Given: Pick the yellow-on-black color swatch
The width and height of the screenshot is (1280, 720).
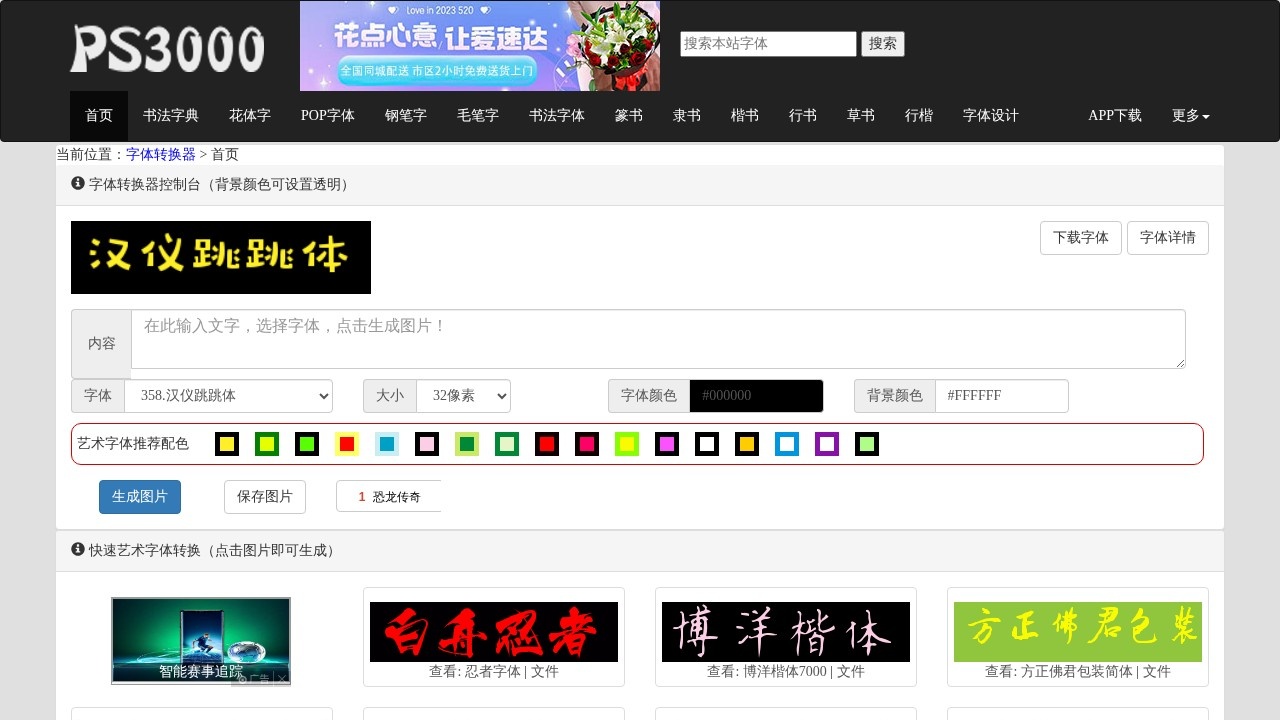Looking at the screenshot, I should tap(227, 444).
